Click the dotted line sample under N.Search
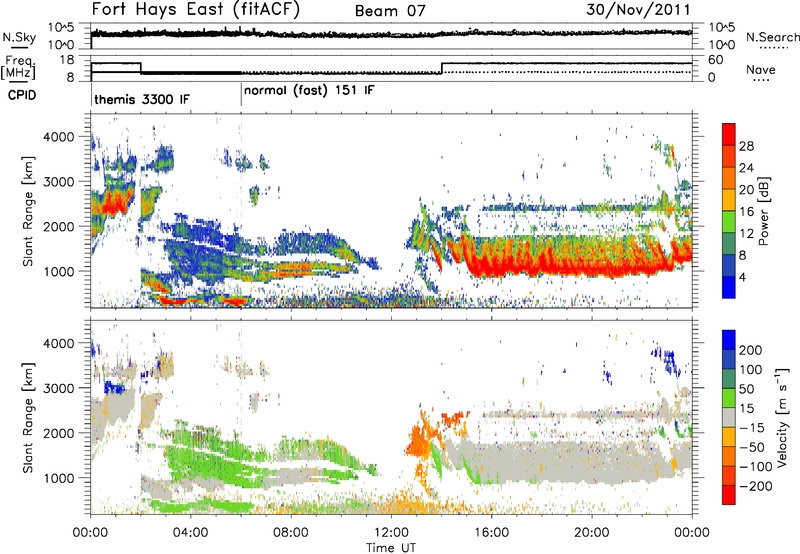Screen dimensions: 800x554 (x=774, y=48)
